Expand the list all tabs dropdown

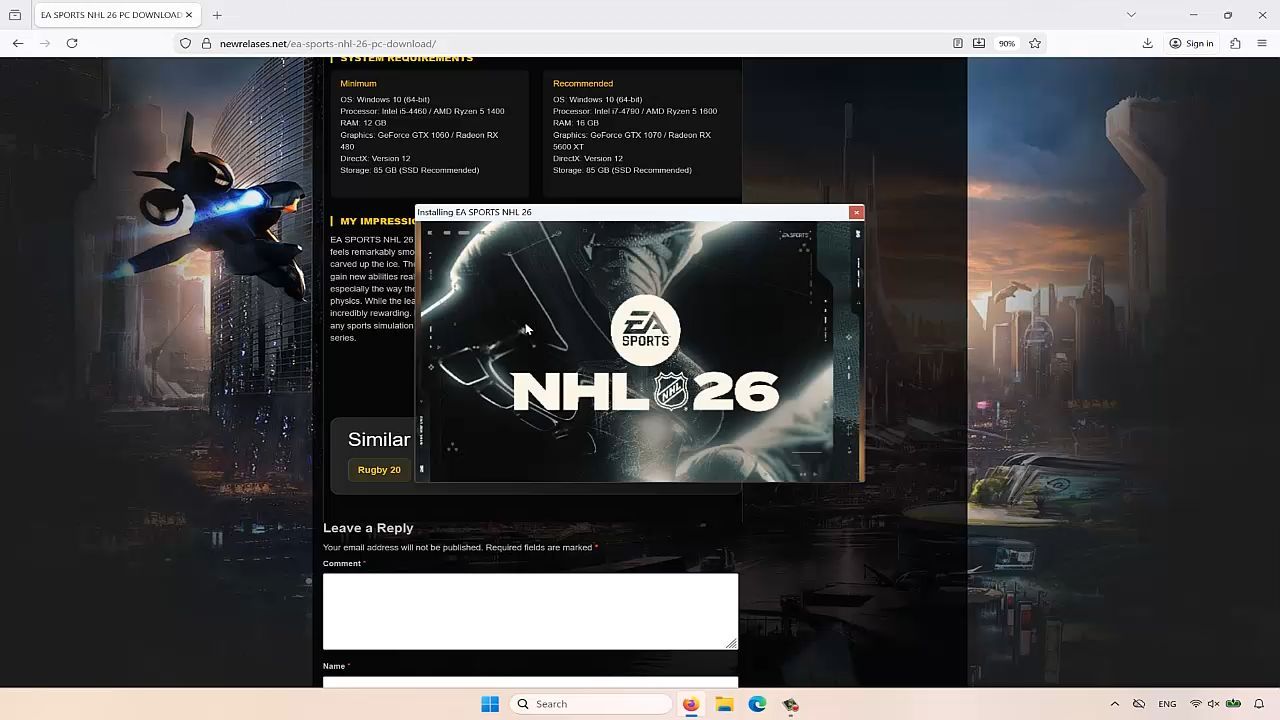tap(1131, 15)
